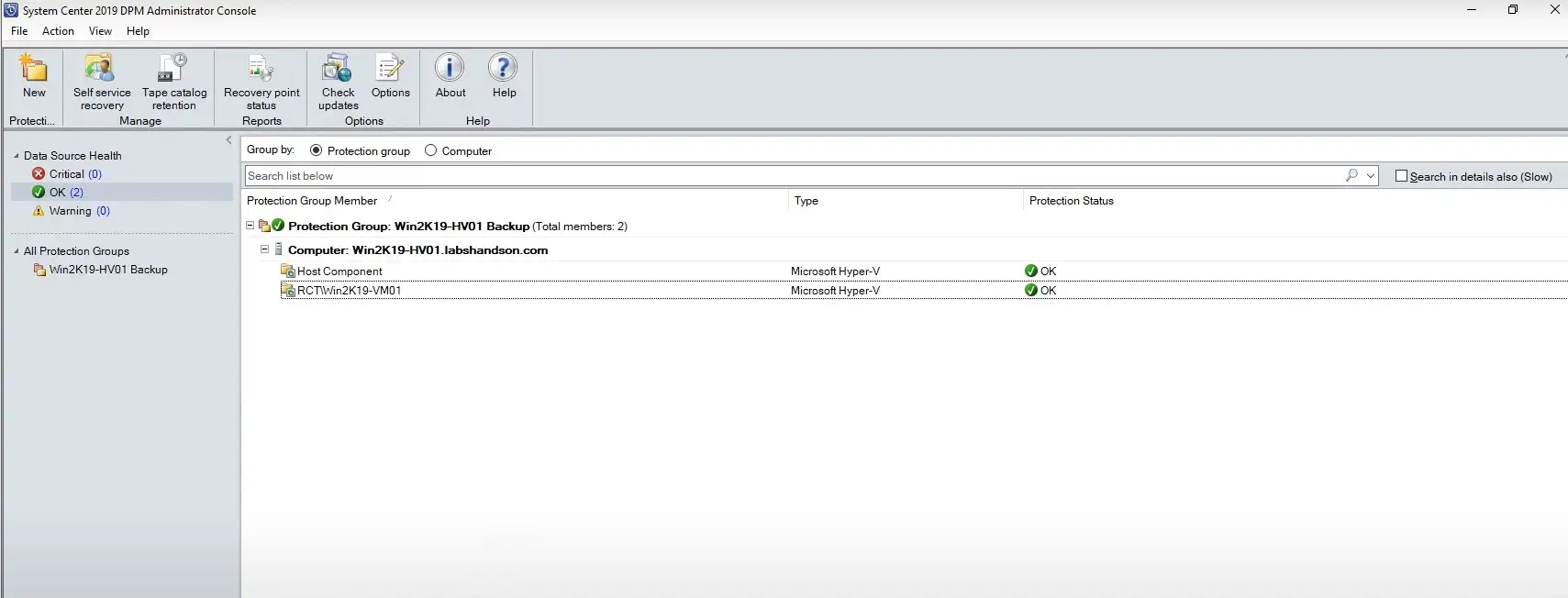The image size is (1568, 598).
Task: Collapse the left navigation pane arrow
Action: pos(228,140)
